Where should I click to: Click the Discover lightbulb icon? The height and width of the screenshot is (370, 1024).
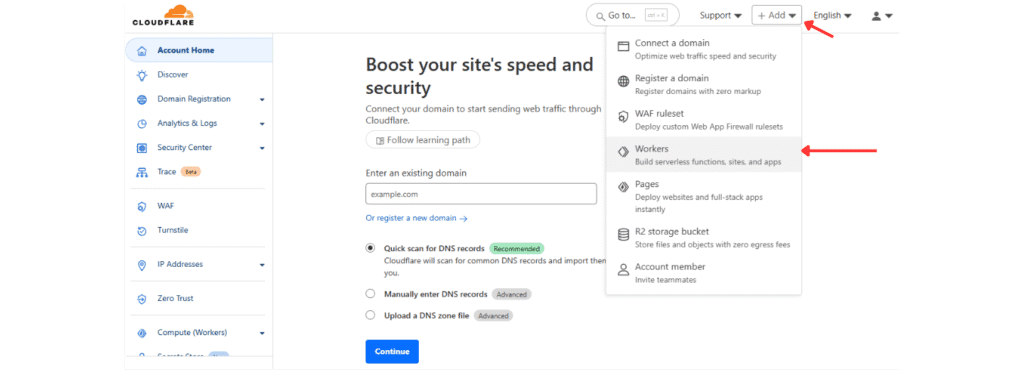pos(142,75)
